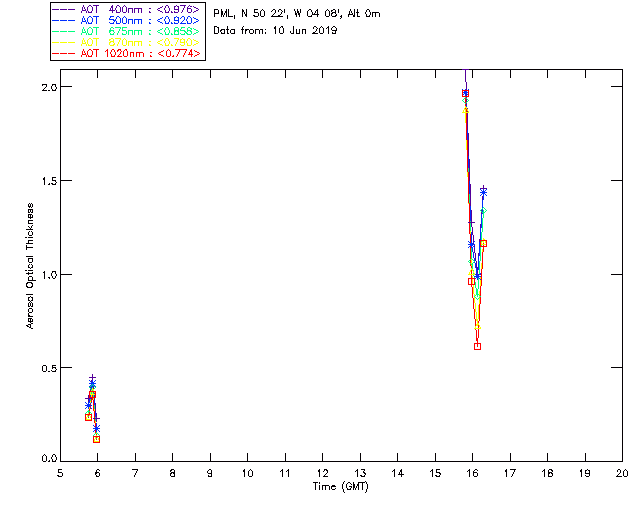
Task: Click the y-axis tick label '0.5'
Action: 48,368
